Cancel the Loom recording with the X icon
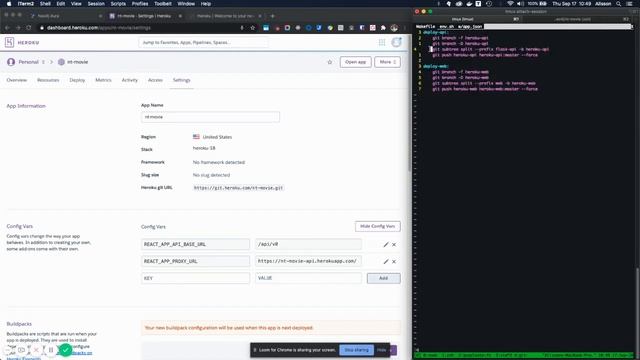 tap(36, 350)
